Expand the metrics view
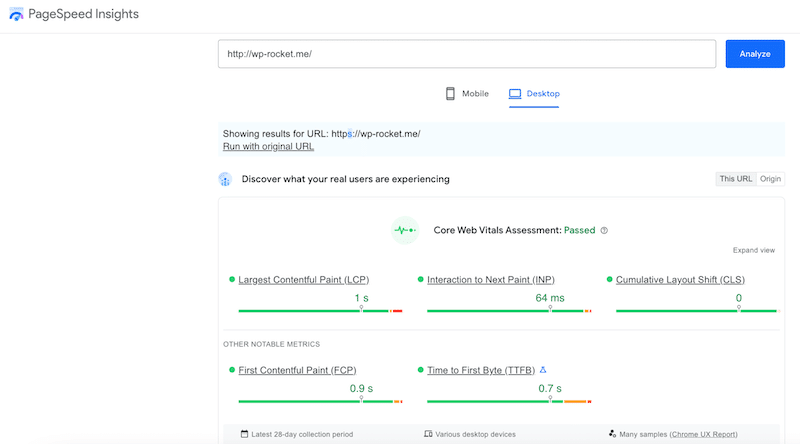 [x=754, y=250]
